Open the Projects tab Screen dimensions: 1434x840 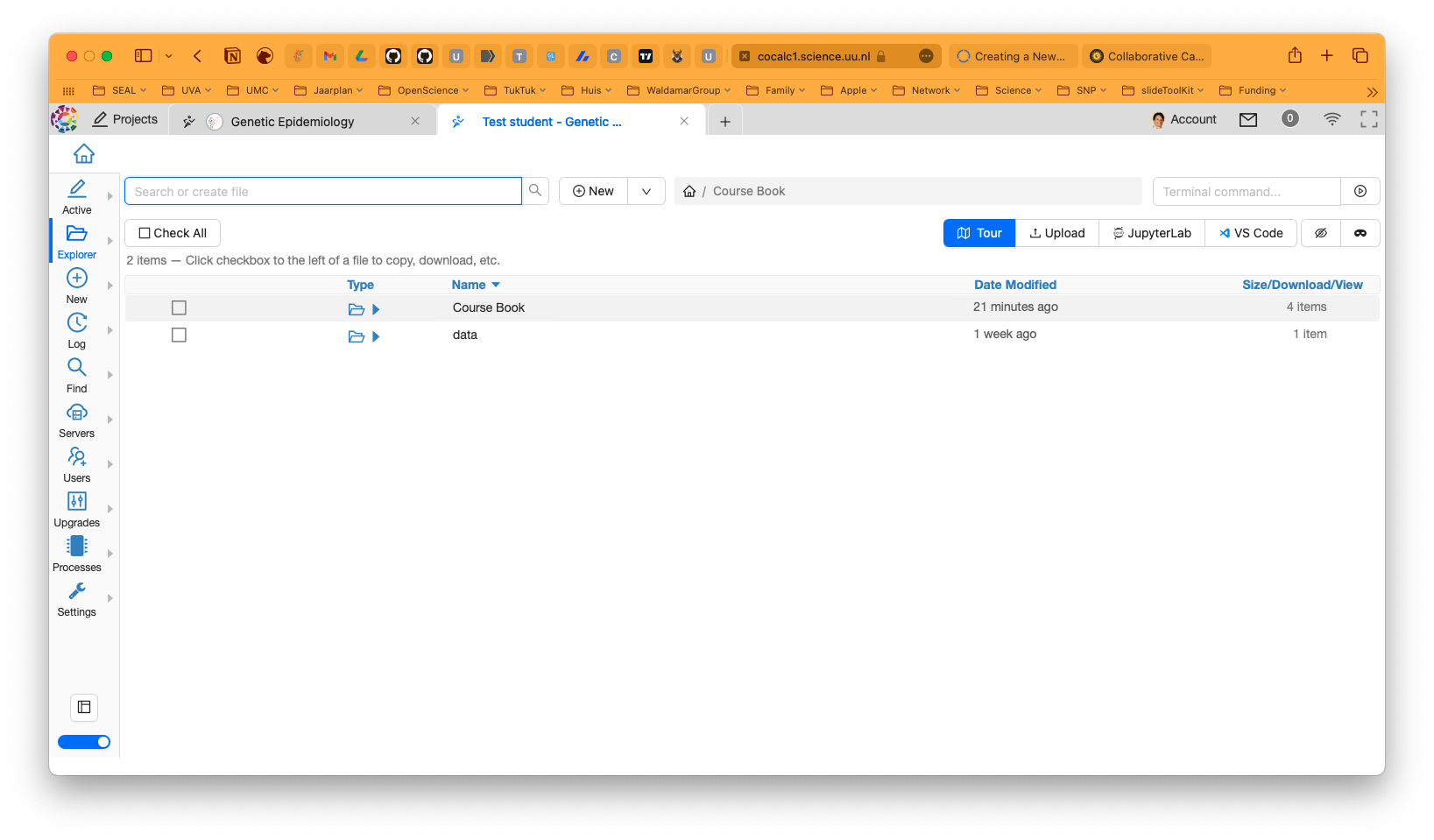125,119
